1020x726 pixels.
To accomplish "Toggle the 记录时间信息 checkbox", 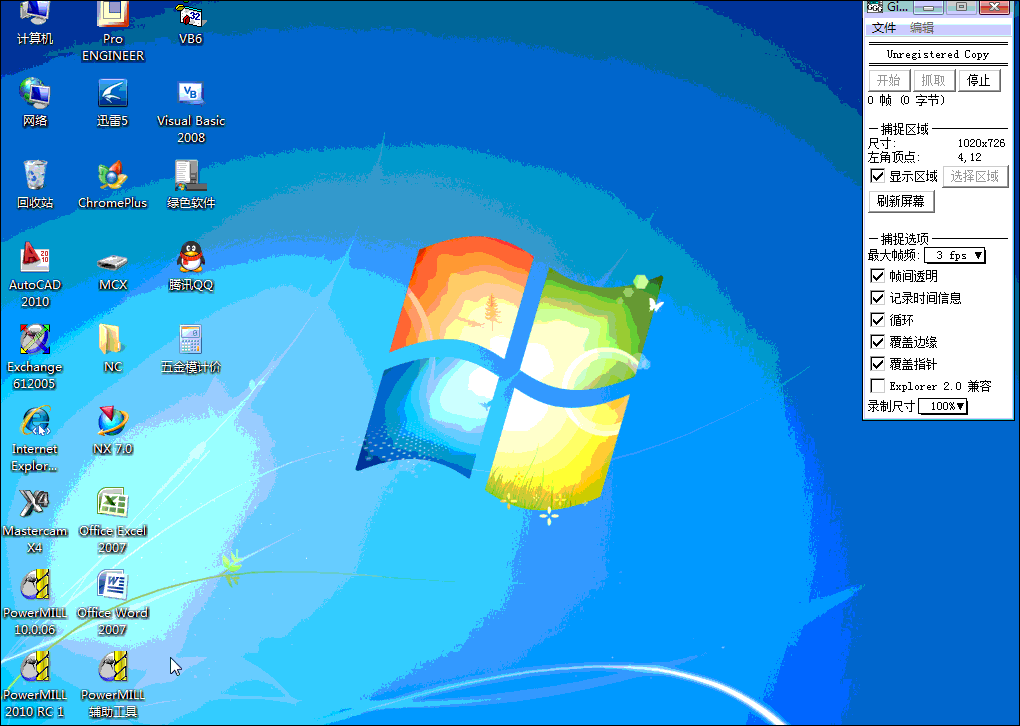I will (x=878, y=298).
